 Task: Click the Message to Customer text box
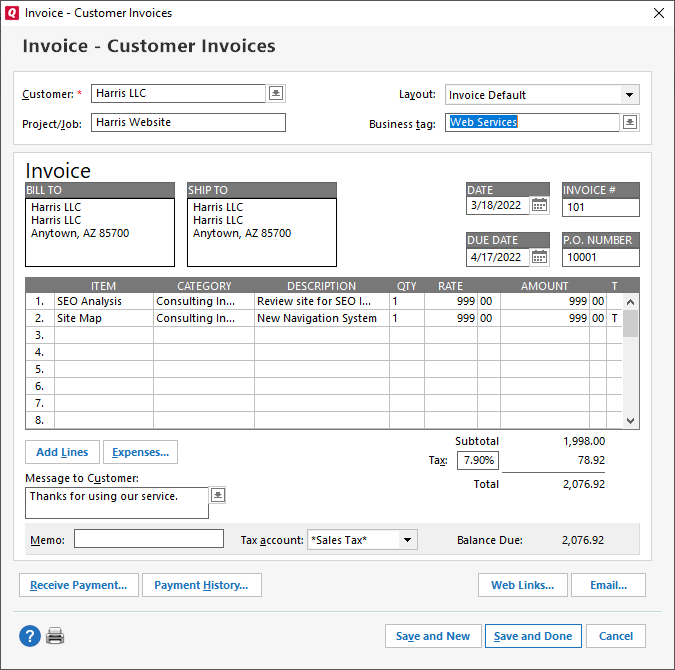pos(117,502)
